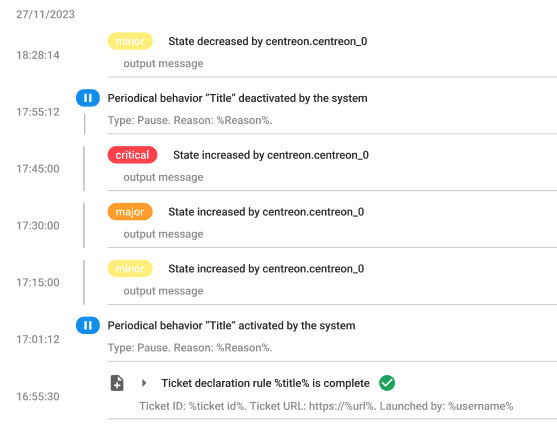Open 'Periodical behavior "Title" activated' entry
This screenshot has height=427, width=557.
tap(231, 325)
